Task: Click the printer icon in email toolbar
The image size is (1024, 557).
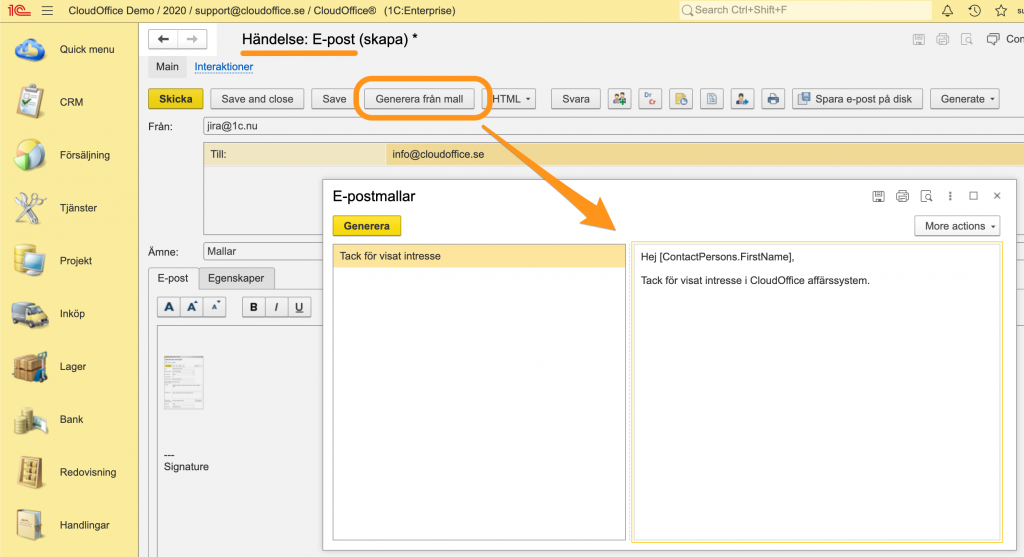Action: pos(773,99)
